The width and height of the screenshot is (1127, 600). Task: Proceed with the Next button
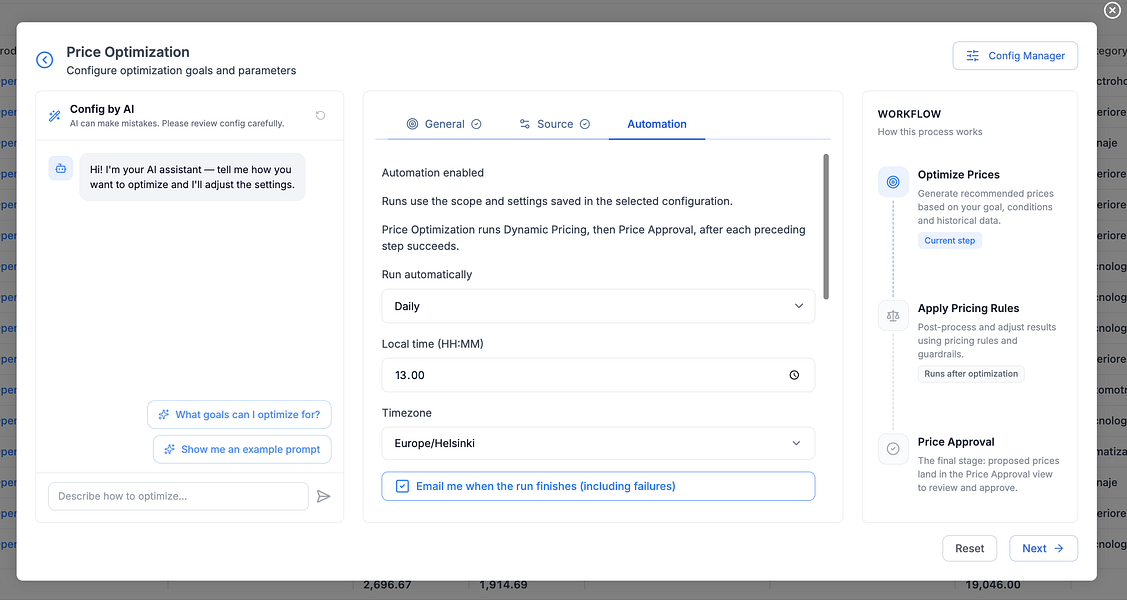click(1043, 548)
